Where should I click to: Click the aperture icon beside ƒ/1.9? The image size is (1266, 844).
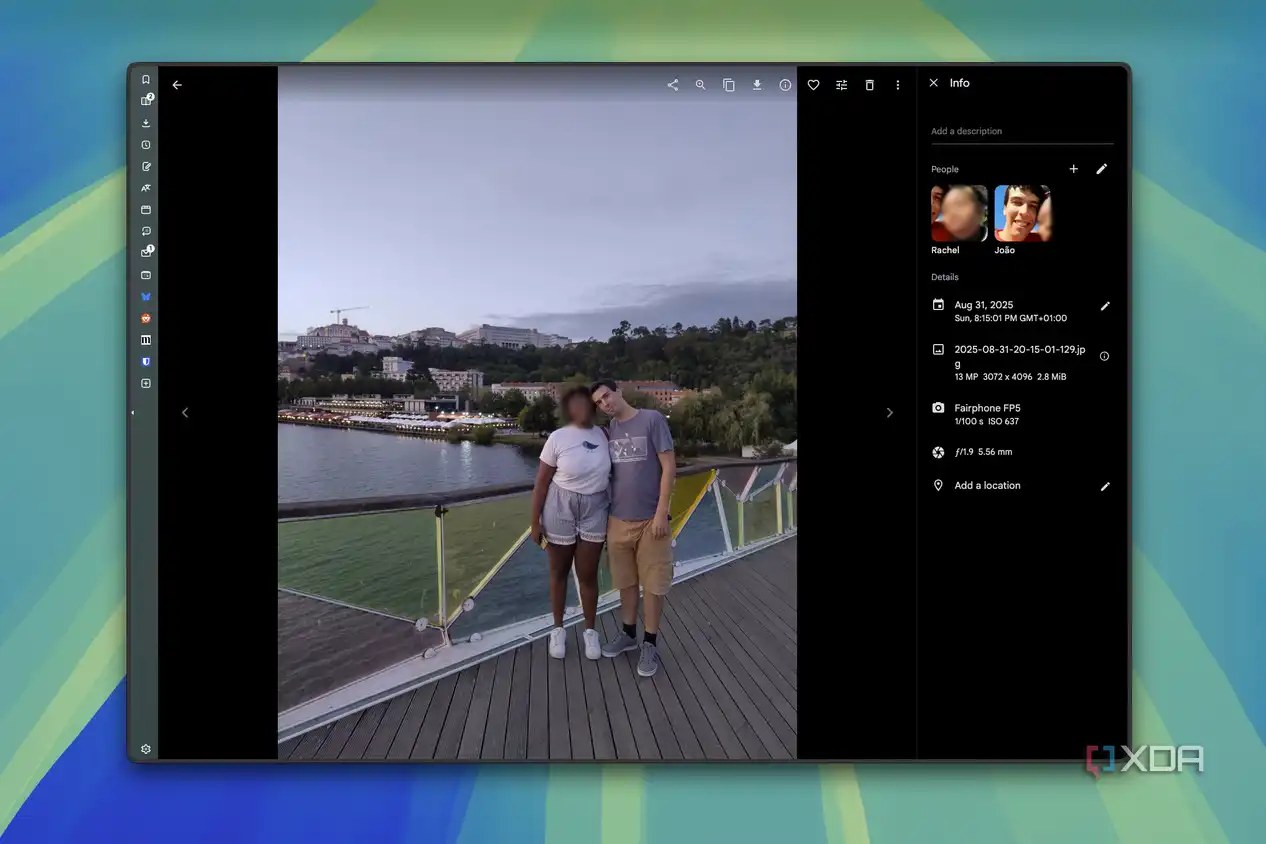click(938, 452)
